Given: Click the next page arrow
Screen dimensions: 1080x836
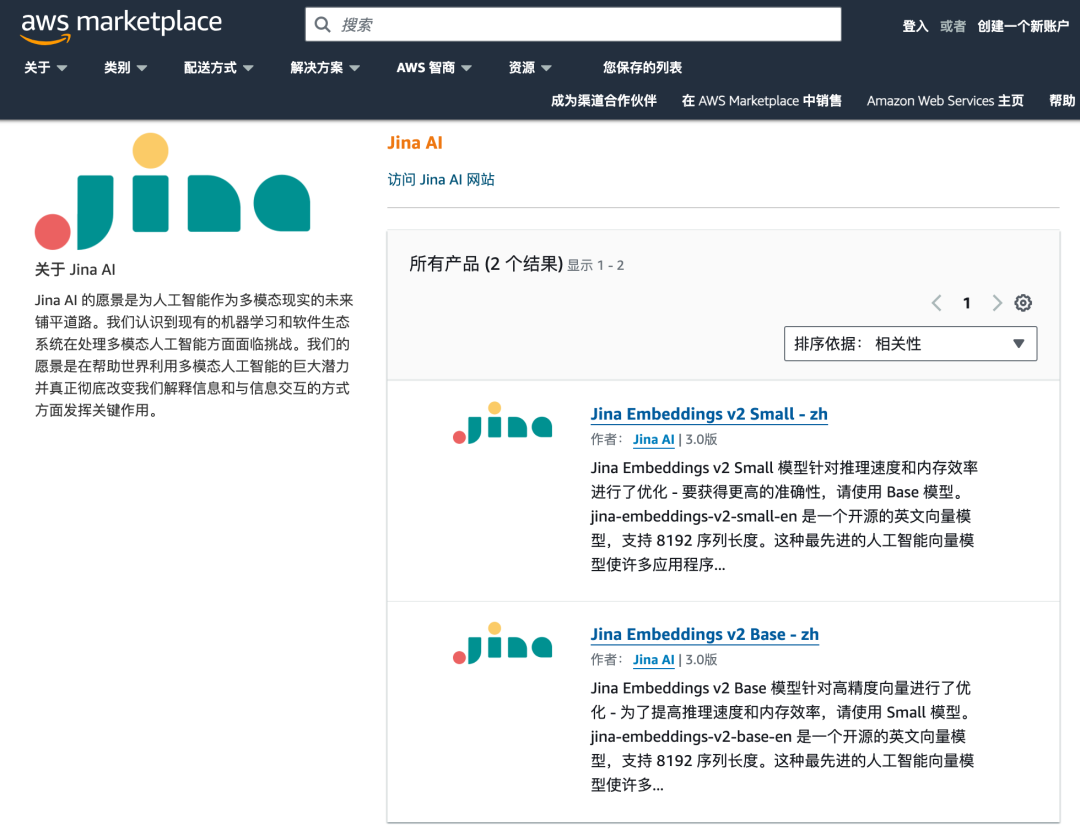Looking at the screenshot, I should (x=997, y=302).
